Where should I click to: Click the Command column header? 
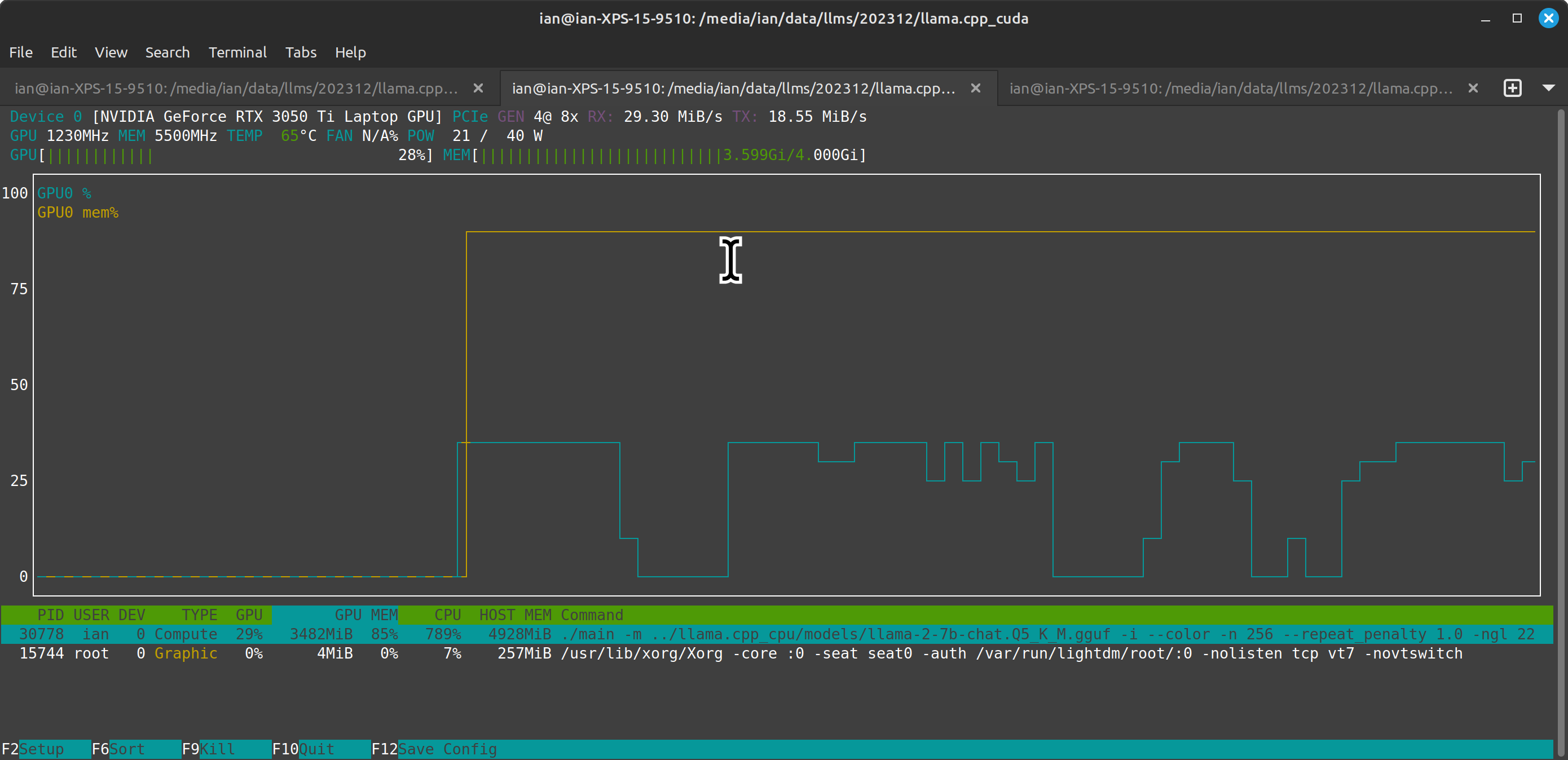pos(592,615)
